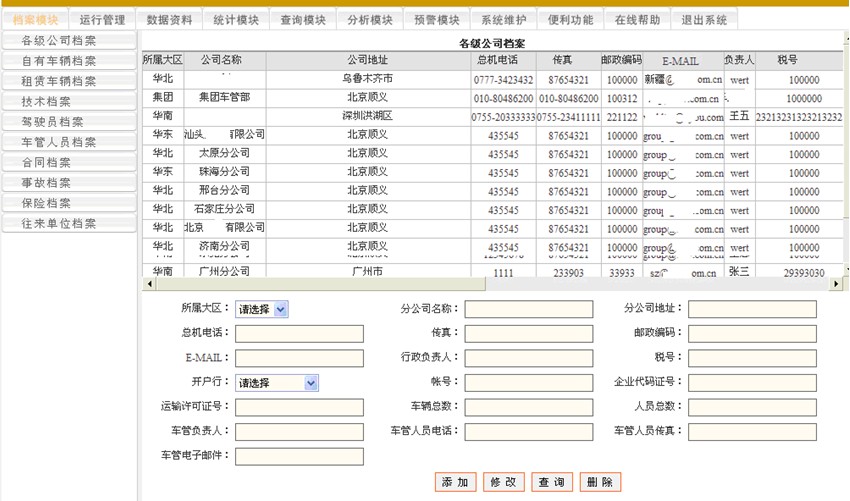Click the 删除 button
This screenshot has height=501, width=850.
(600, 482)
